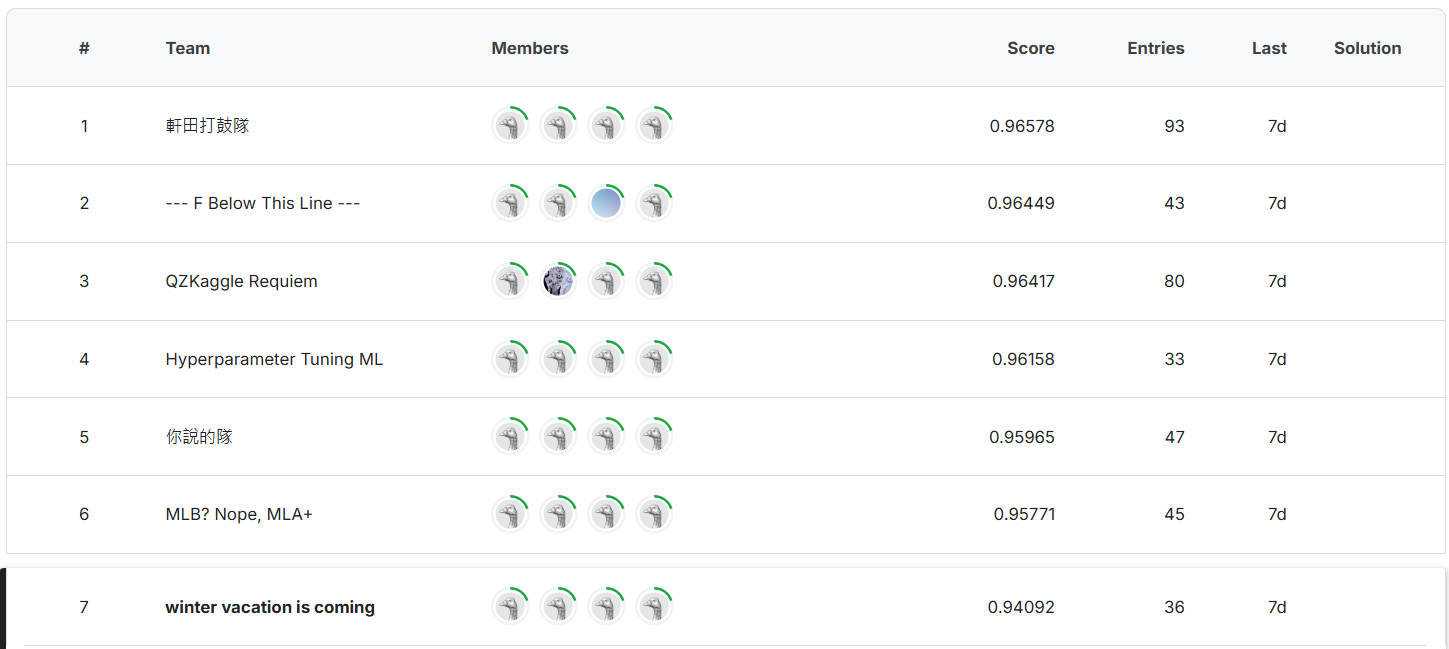Open last member avatar of Hyperparameter Tuning ML
Viewport: 1449px width, 649px height.
click(x=654, y=359)
